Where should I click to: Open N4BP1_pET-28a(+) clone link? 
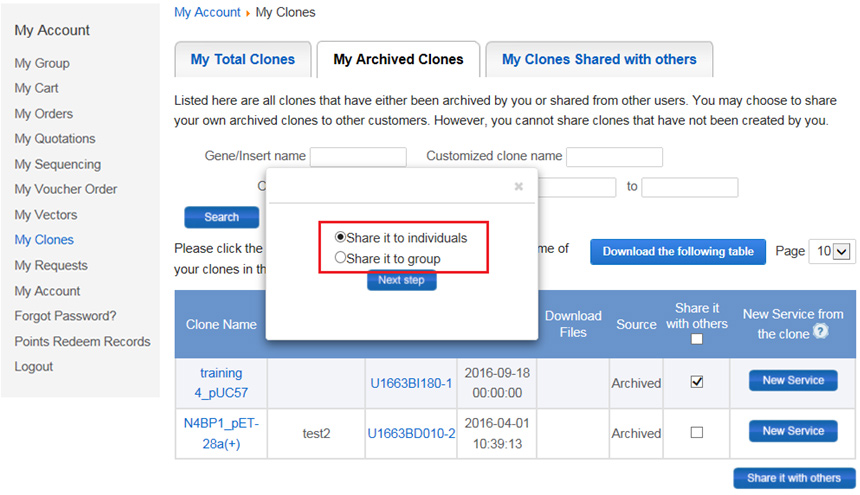click(221, 432)
